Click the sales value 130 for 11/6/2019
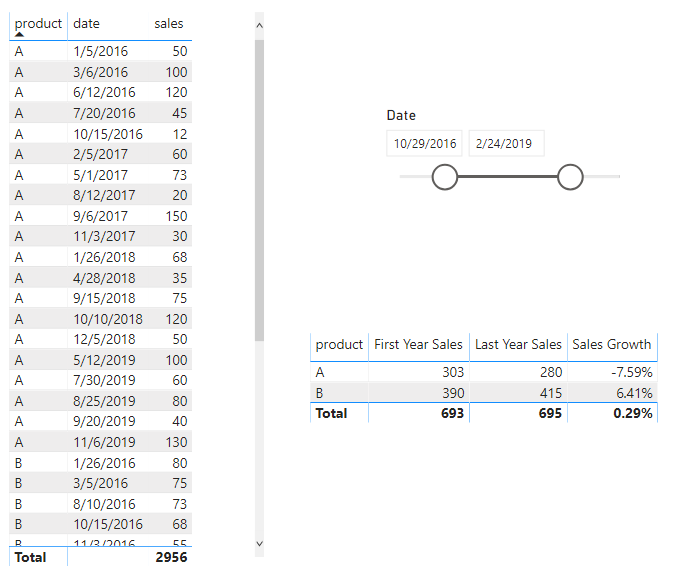684x582 pixels. (176, 442)
